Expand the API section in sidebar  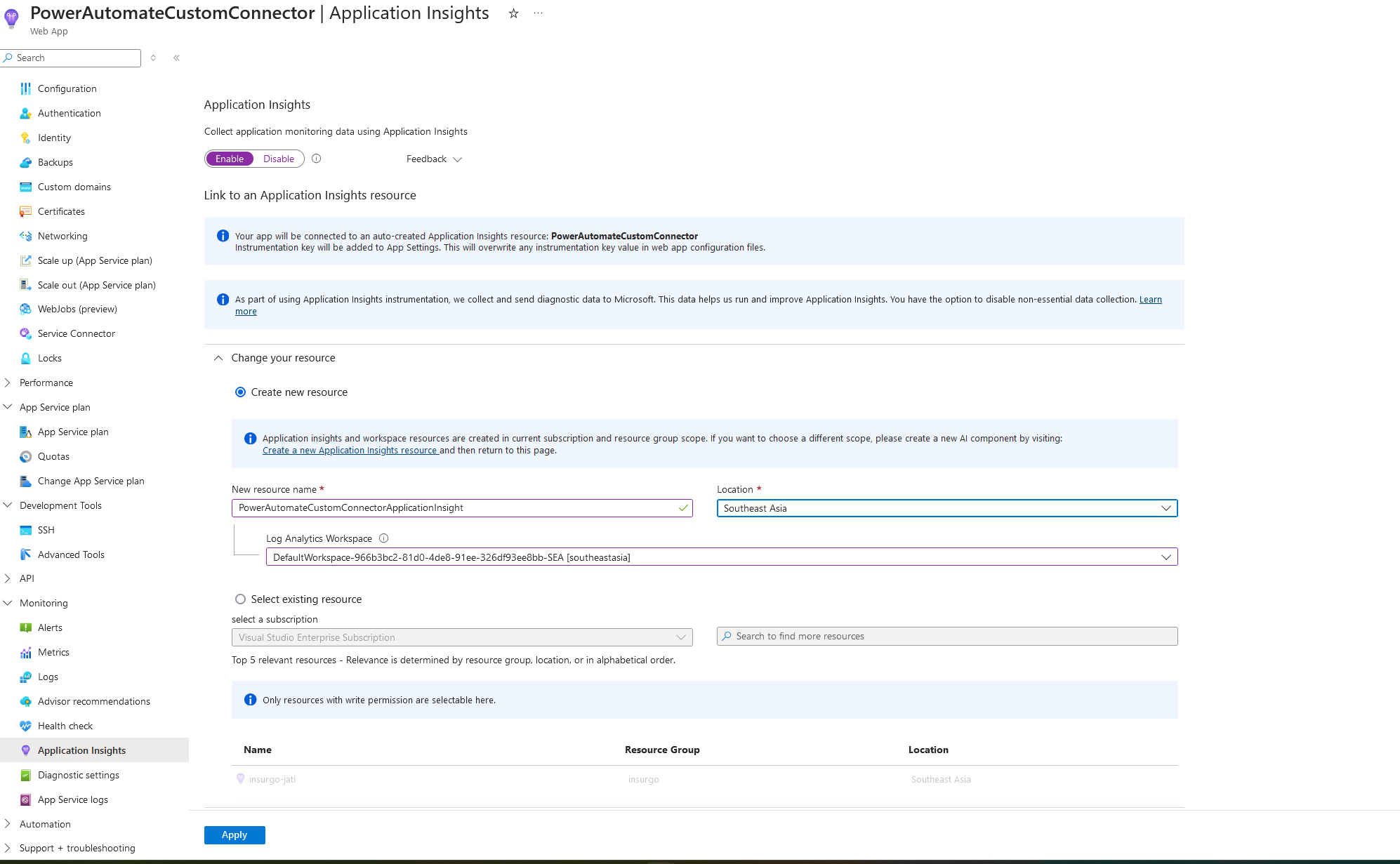click(x=8, y=578)
